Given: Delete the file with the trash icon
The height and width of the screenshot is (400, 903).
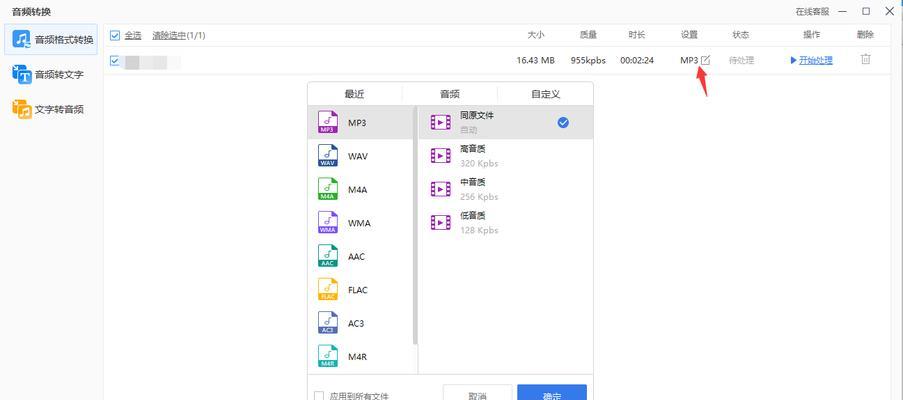Looking at the screenshot, I should point(866,59).
